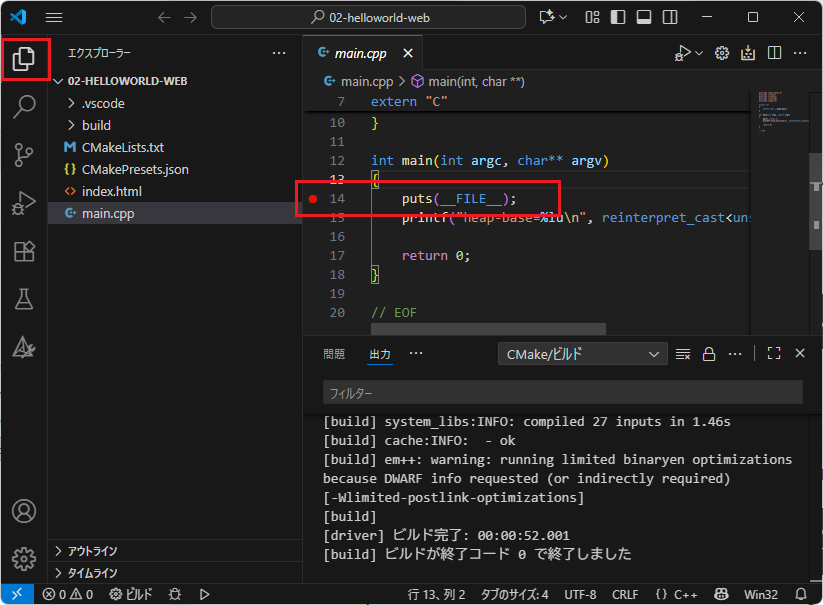
Task: Click the 02-helloworld-web command center search
Action: (368, 17)
